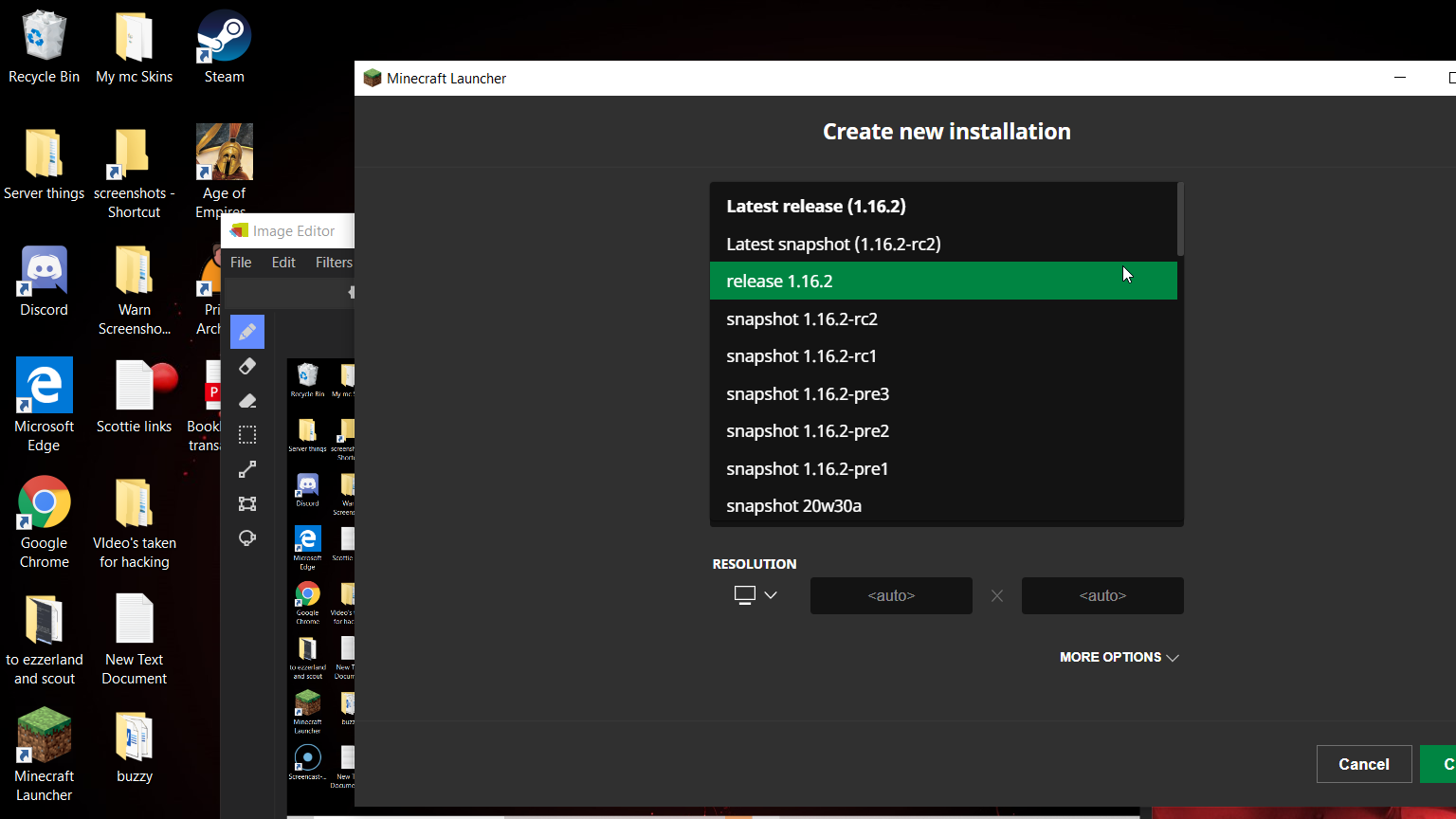Select the Pencil tool in Image Editor
Viewport: 1456px width, 819px height.
click(247, 332)
